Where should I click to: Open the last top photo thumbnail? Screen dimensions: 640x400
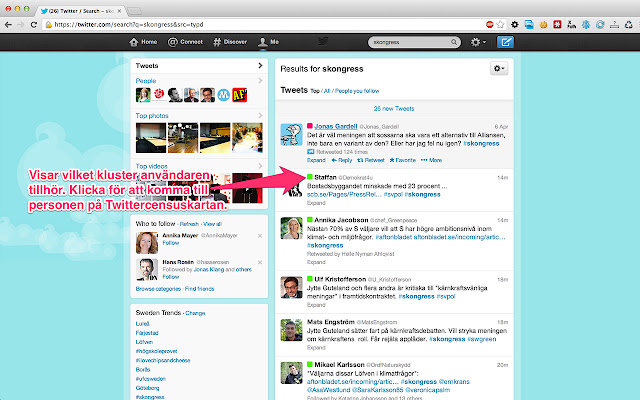point(247,138)
